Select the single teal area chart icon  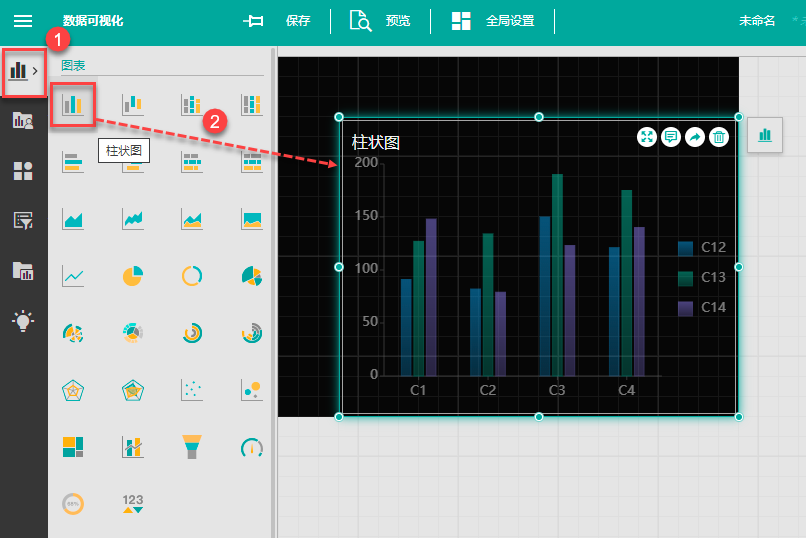(x=72, y=219)
